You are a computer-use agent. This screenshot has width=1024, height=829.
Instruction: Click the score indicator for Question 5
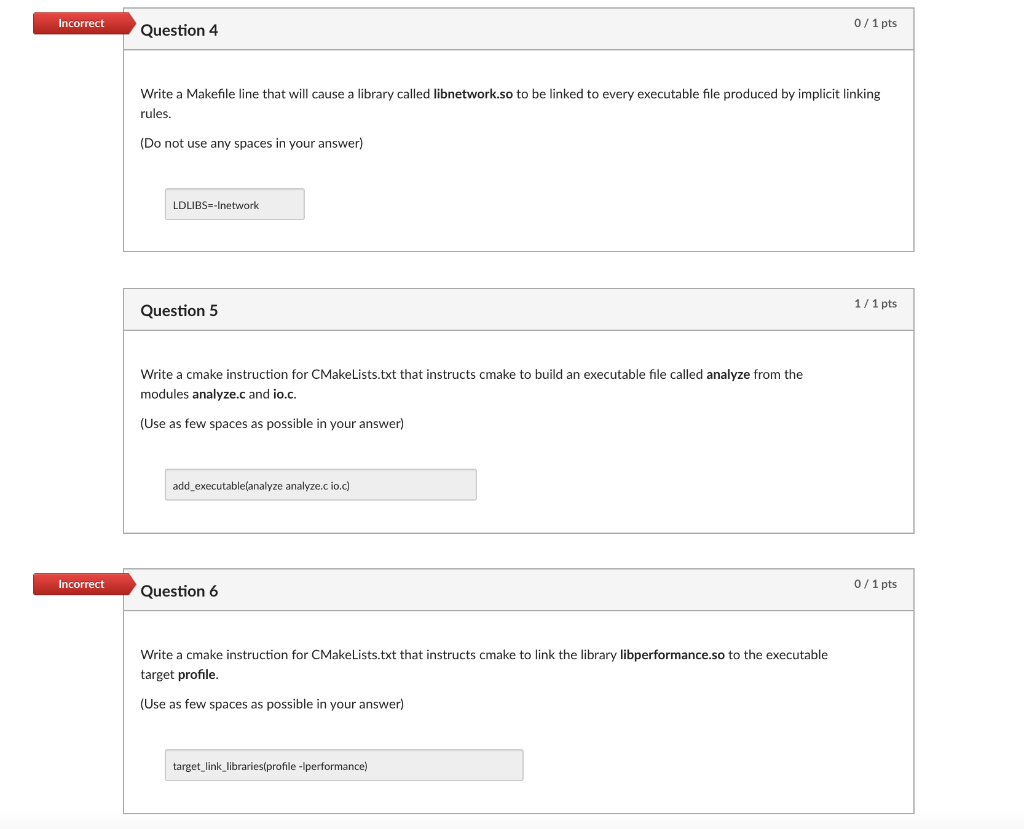(x=874, y=302)
